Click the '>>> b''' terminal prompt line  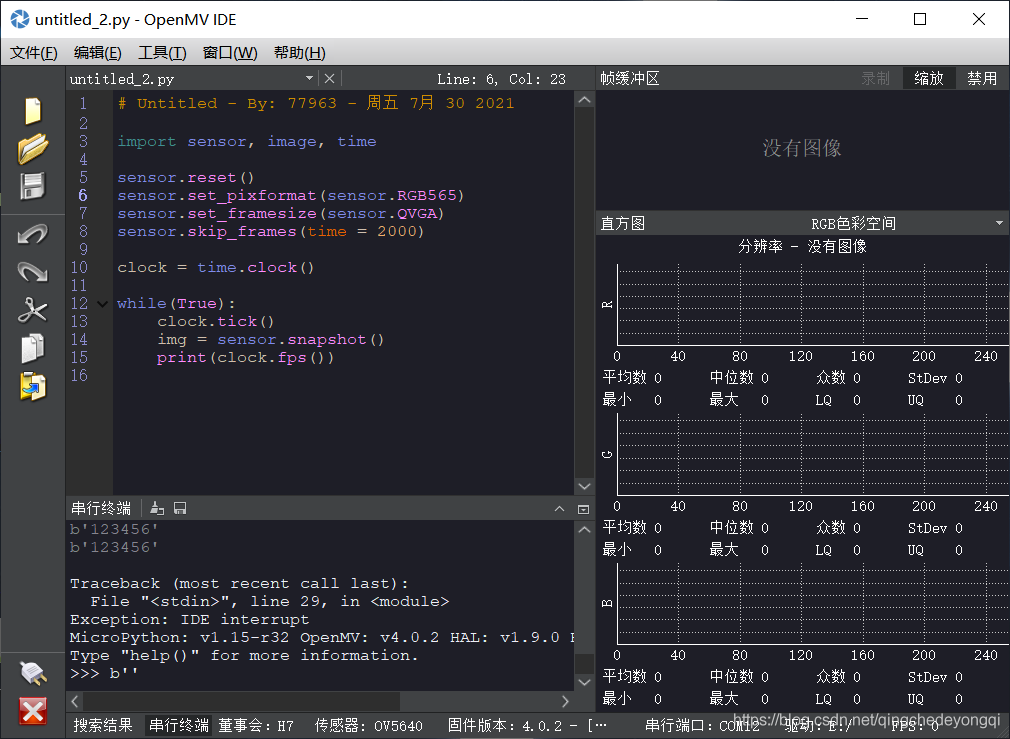click(x=104, y=673)
